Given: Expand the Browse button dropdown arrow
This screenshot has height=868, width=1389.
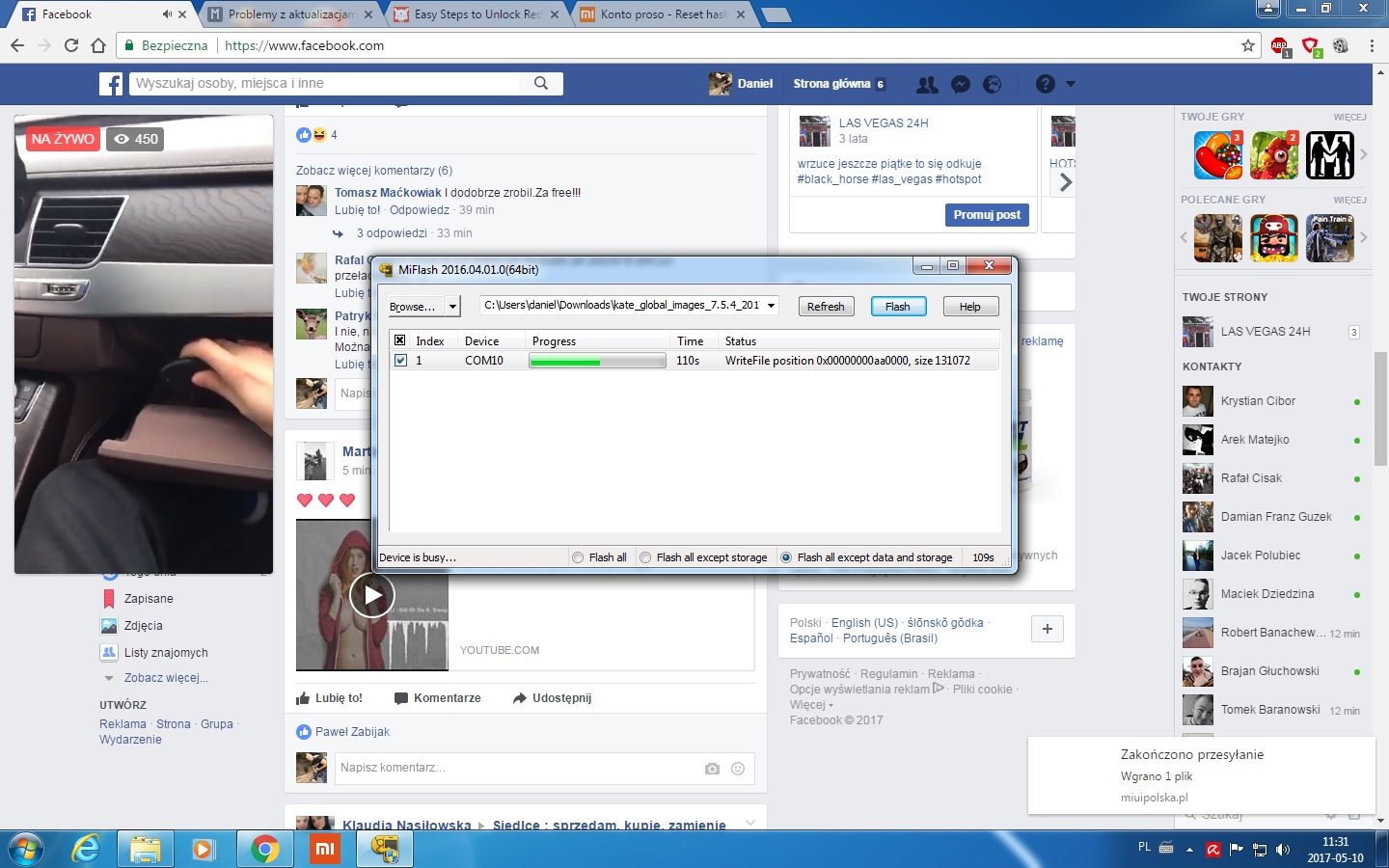Looking at the screenshot, I should click(x=452, y=307).
